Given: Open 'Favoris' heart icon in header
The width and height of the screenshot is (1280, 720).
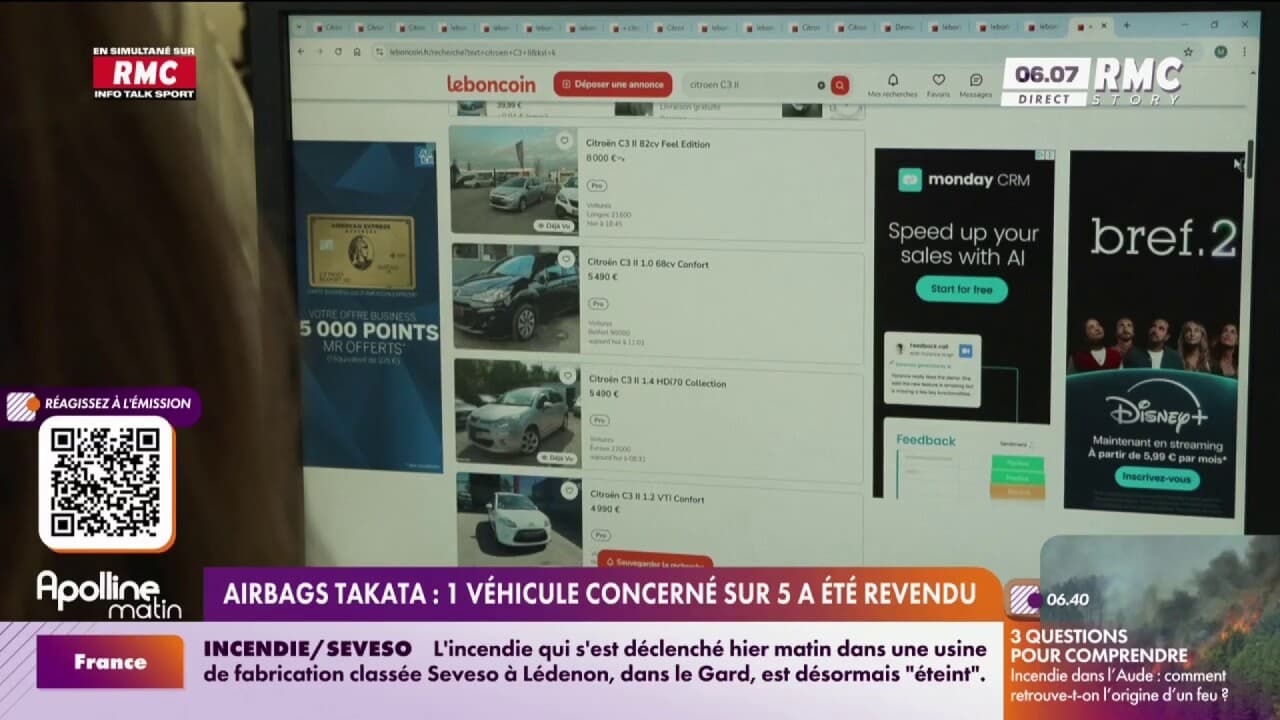Looking at the screenshot, I should (938, 85).
